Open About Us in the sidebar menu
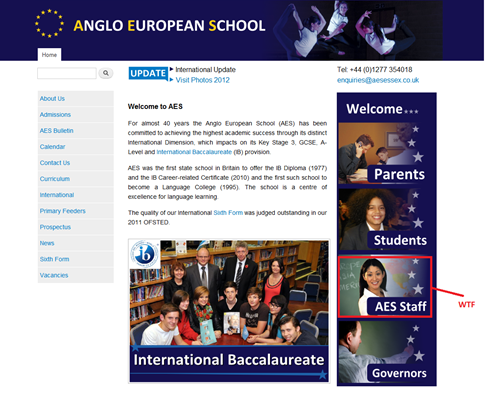Image resolution: width=500 pixels, height=395 pixels. [52, 99]
